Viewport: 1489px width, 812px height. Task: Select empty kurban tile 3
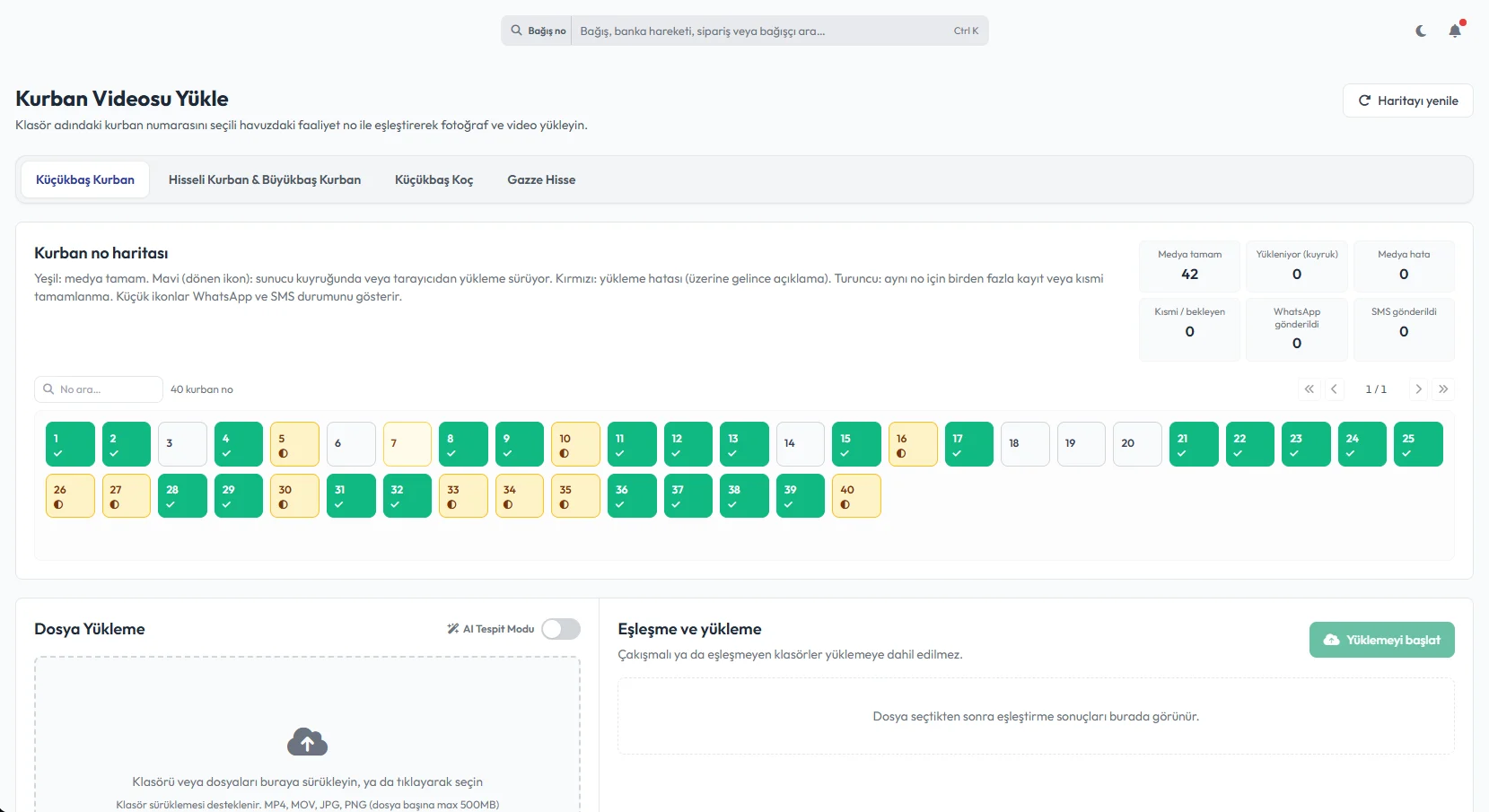coord(182,444)
